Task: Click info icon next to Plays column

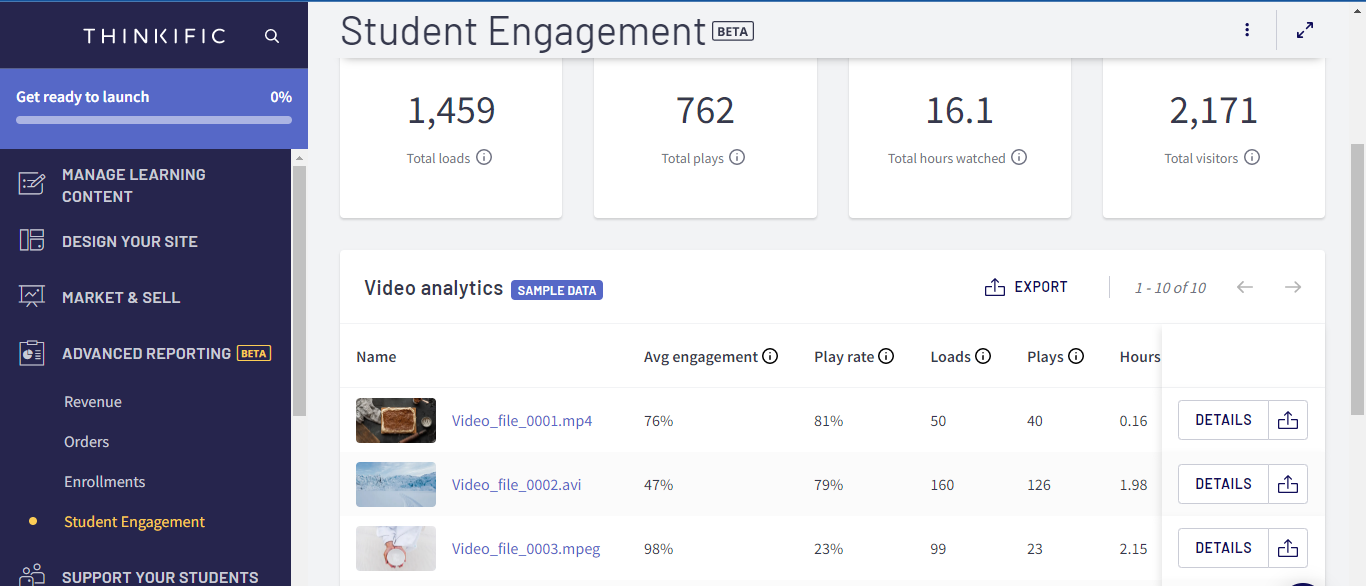Action: [1076, 356]
